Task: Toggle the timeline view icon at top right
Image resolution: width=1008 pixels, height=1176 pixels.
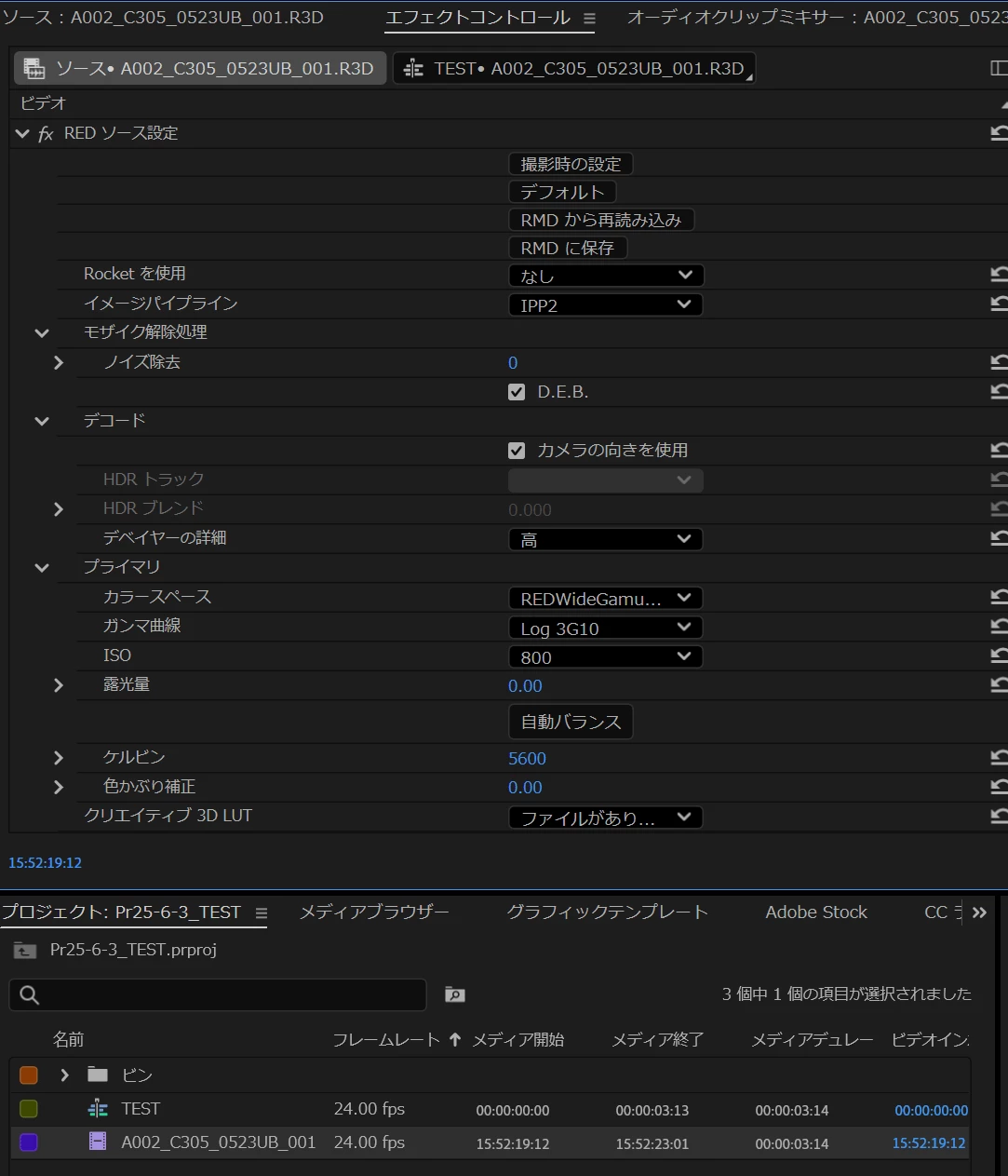Action: click(999, 68)
